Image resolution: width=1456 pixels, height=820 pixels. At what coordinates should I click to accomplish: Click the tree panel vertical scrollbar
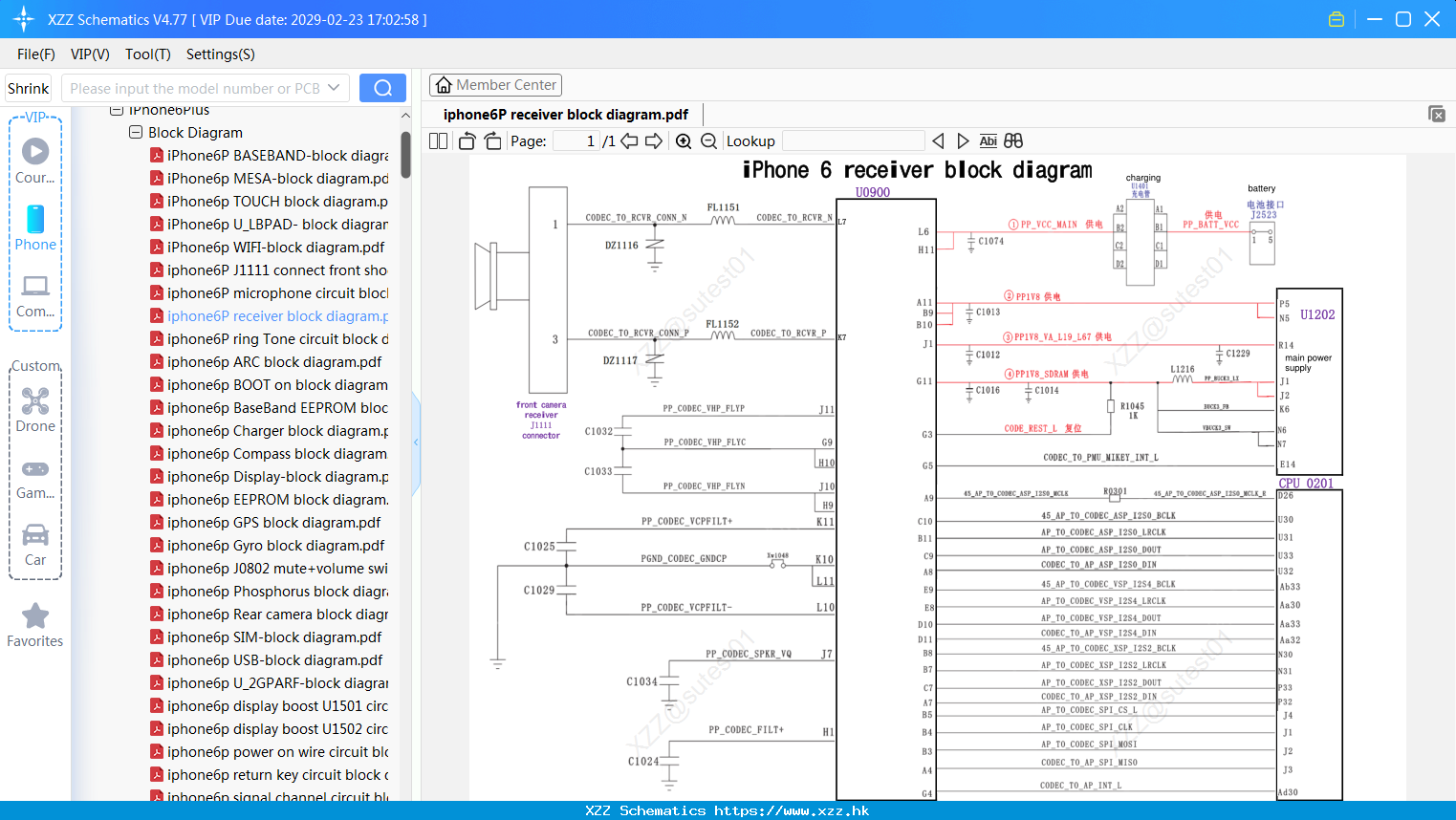click(x=405, y=154)
